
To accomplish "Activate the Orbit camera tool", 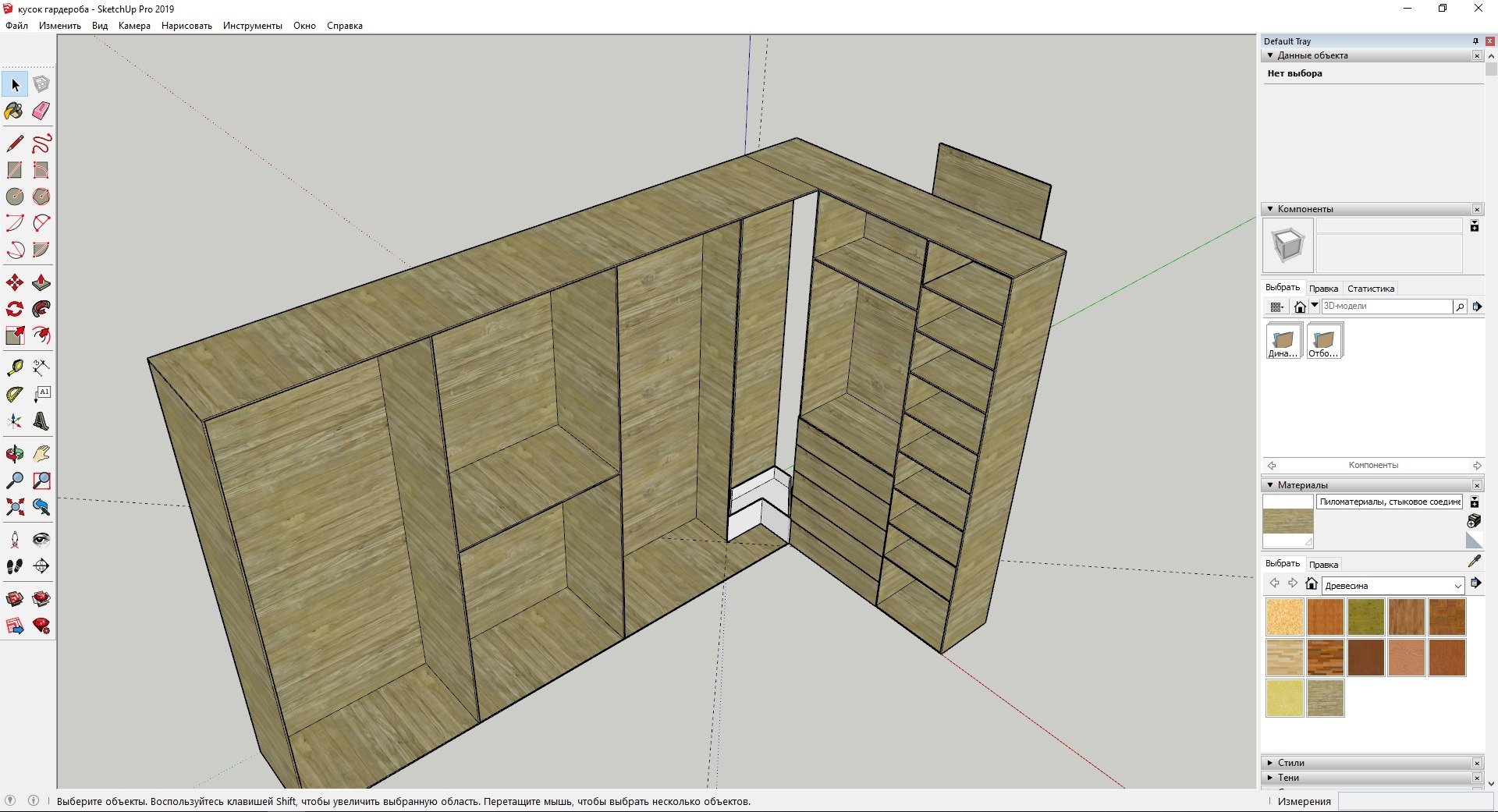I will point(15,454).
